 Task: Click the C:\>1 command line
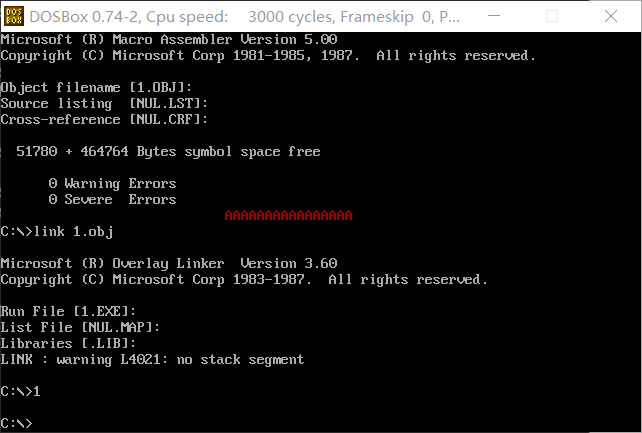21,391
